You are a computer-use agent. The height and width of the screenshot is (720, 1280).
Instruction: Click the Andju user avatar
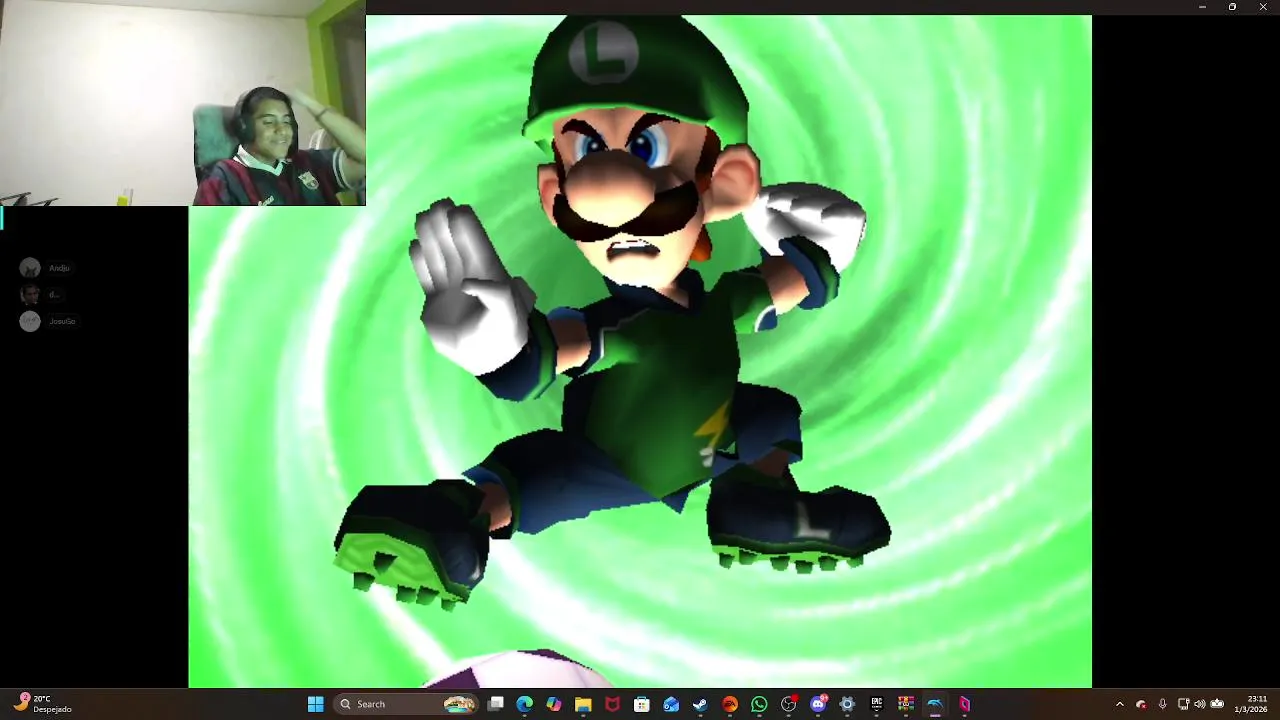(x=30, y=268)
